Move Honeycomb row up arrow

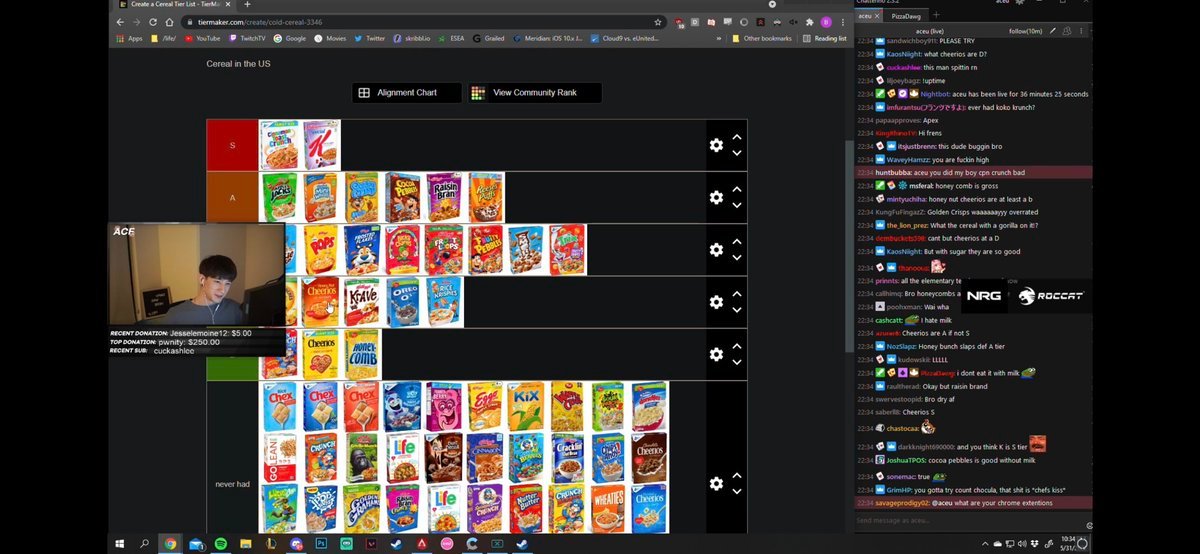coord(737,346)
